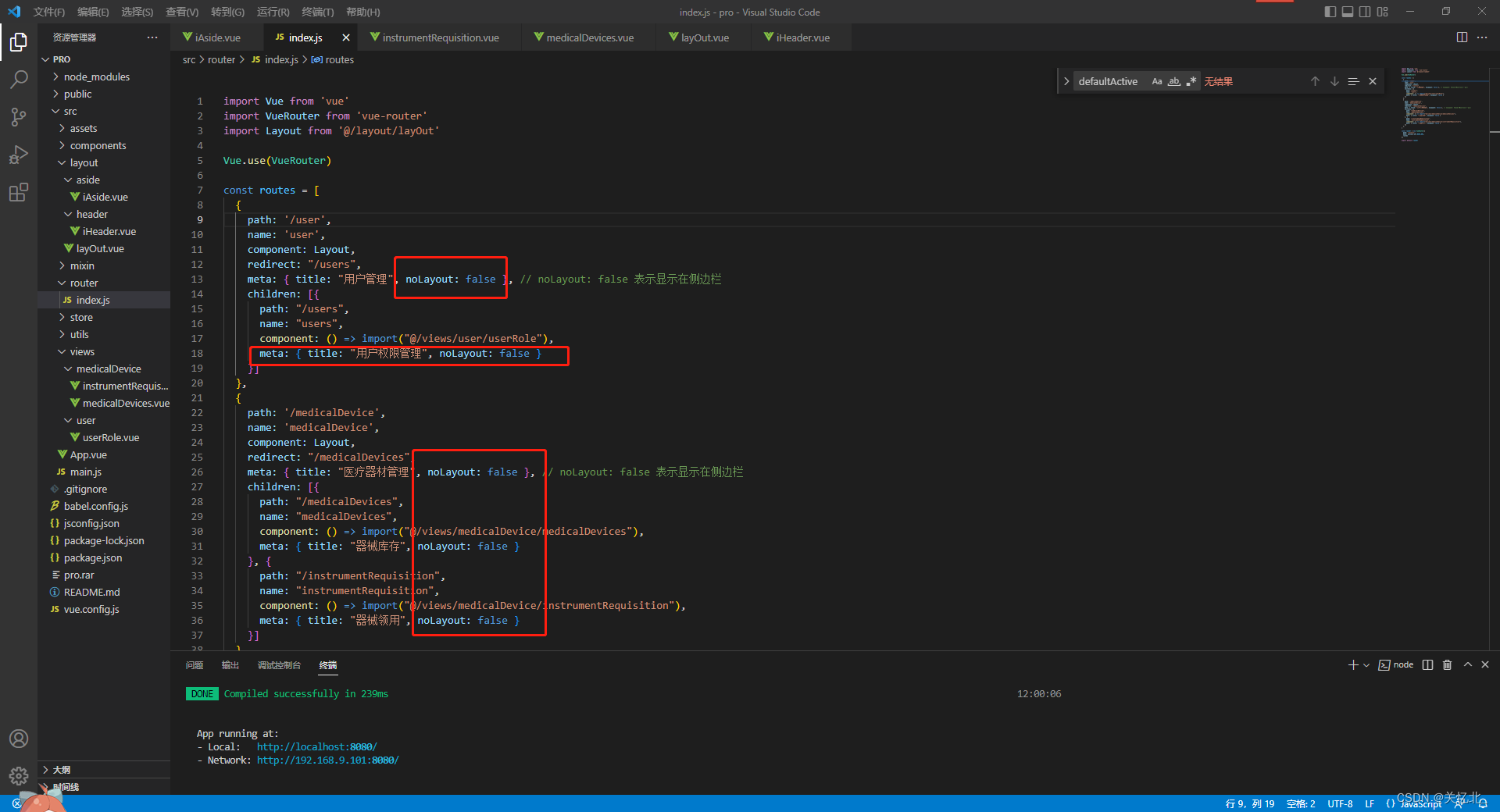Close the bottom panel

tap(1485, 664)
